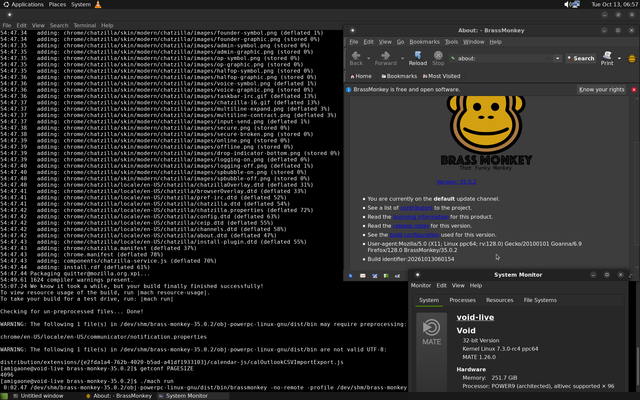Open the Mail component in status bar
Image resolution: width=640 pixels, height=400 pixels.
pyautogui.click(x=362, y=276)
